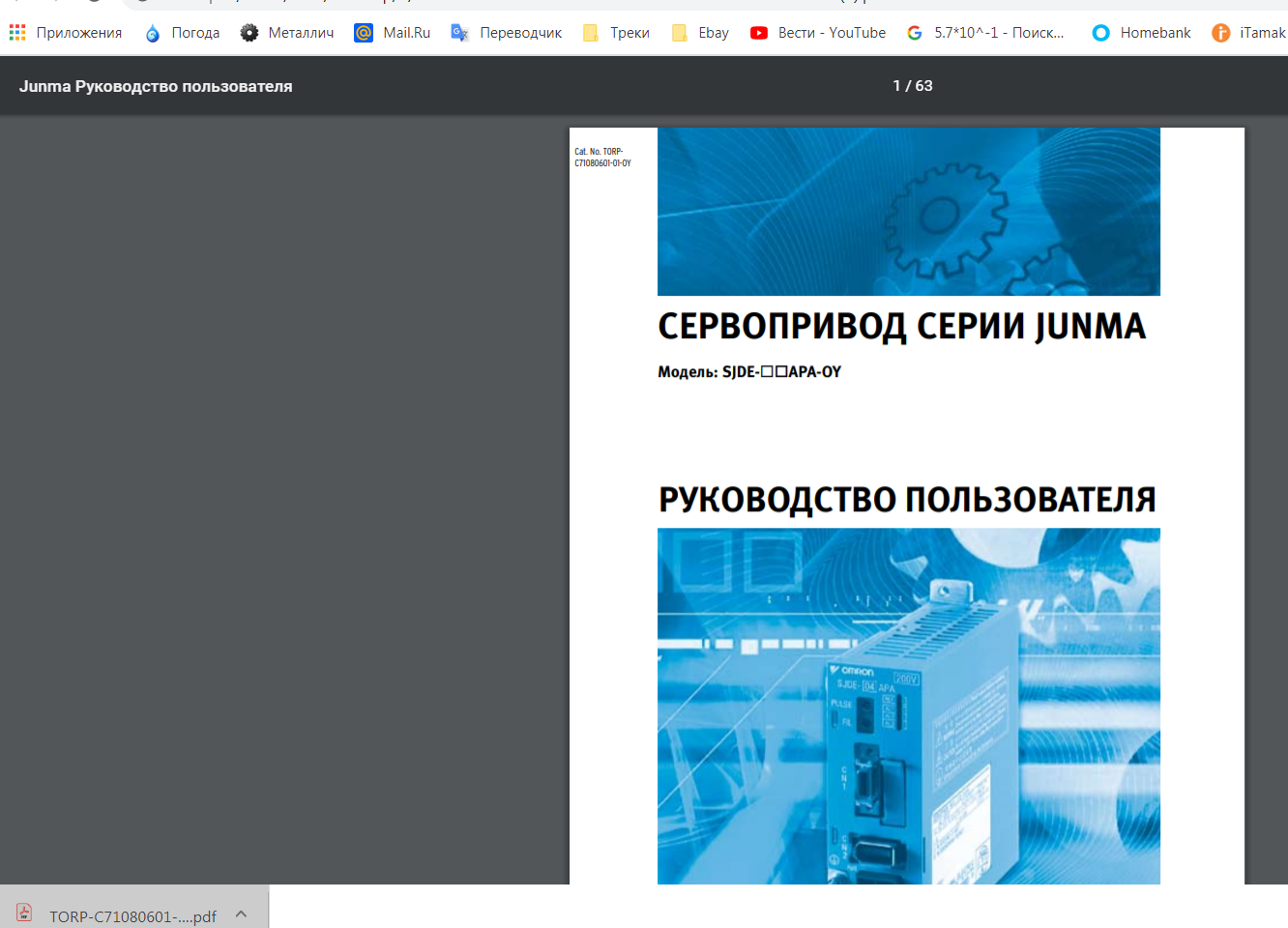Click the Ebay folder icon
1288x928 pixels.
(679, 33)
